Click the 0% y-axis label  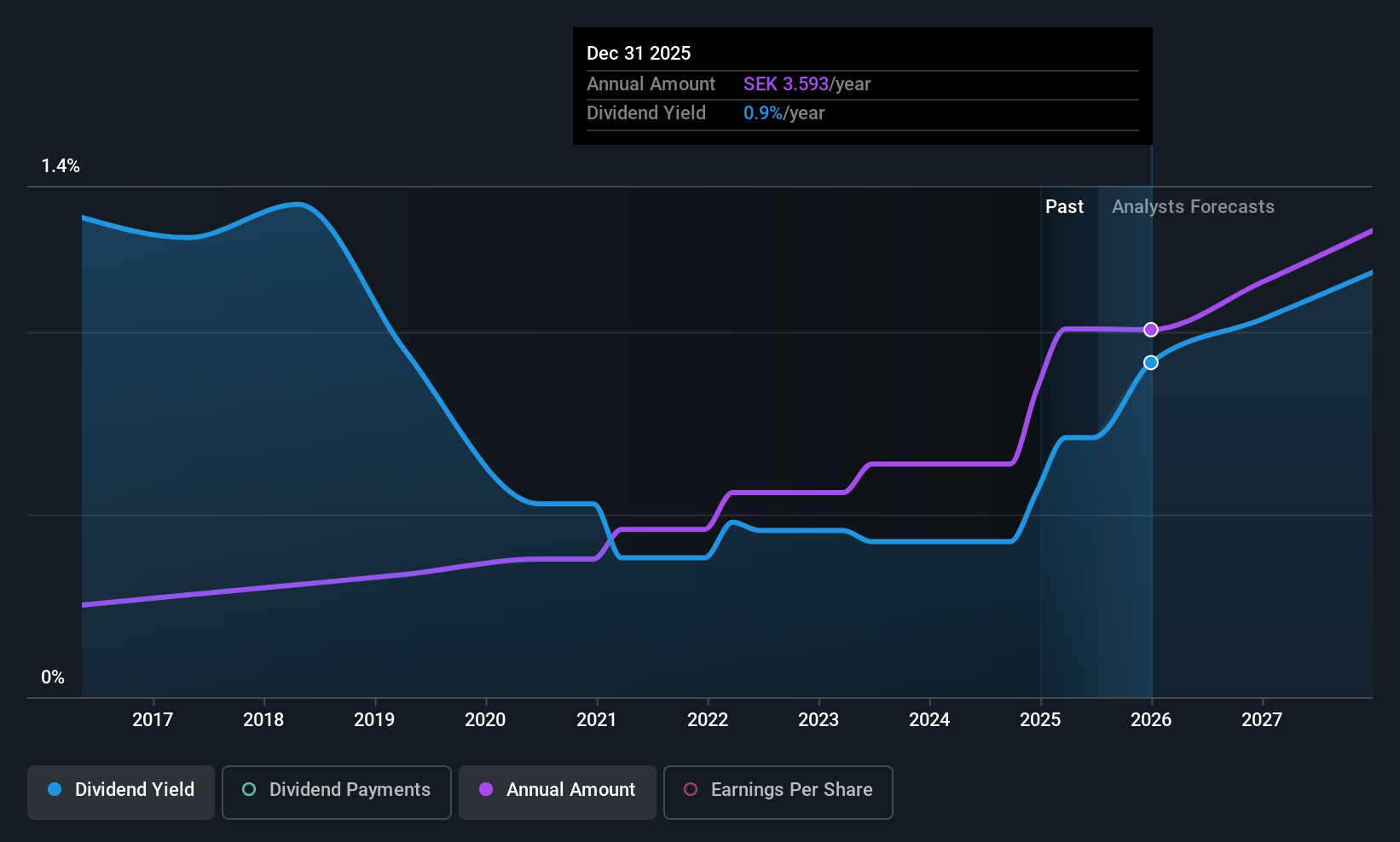(x=53, y=678)
